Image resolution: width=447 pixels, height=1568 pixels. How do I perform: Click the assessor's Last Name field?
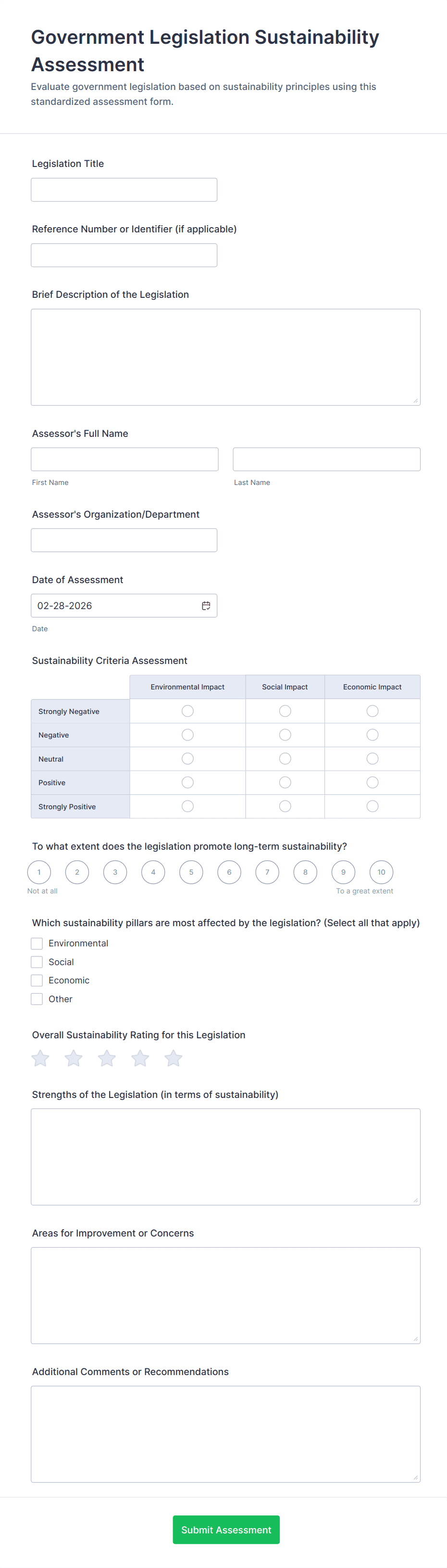click(x=326, y=459)
